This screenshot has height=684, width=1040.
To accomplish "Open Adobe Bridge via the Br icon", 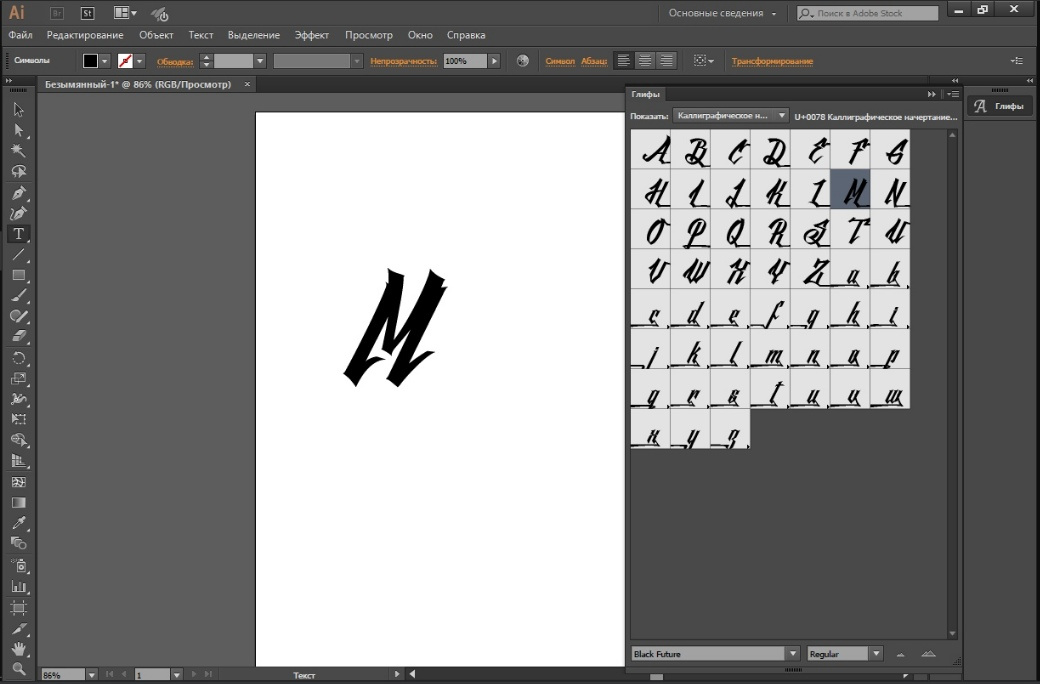I will pyautogui.click(x=57, y=13).
